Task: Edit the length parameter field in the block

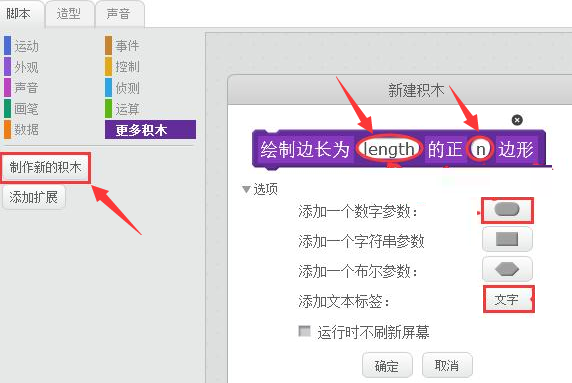Action: tap(389, 149)
